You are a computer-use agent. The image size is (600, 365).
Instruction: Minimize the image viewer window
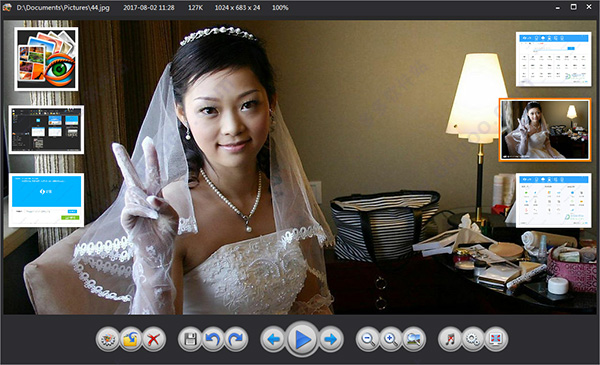(x=558, y=7)
